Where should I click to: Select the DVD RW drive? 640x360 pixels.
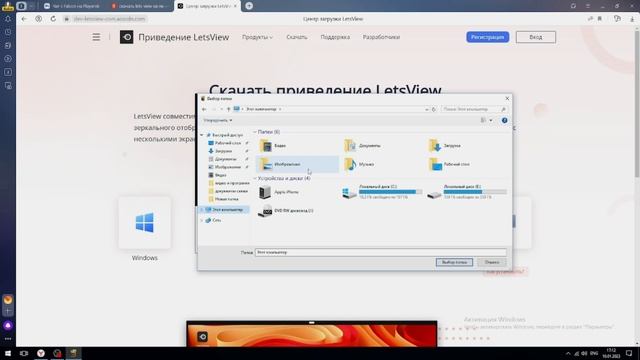286,211
